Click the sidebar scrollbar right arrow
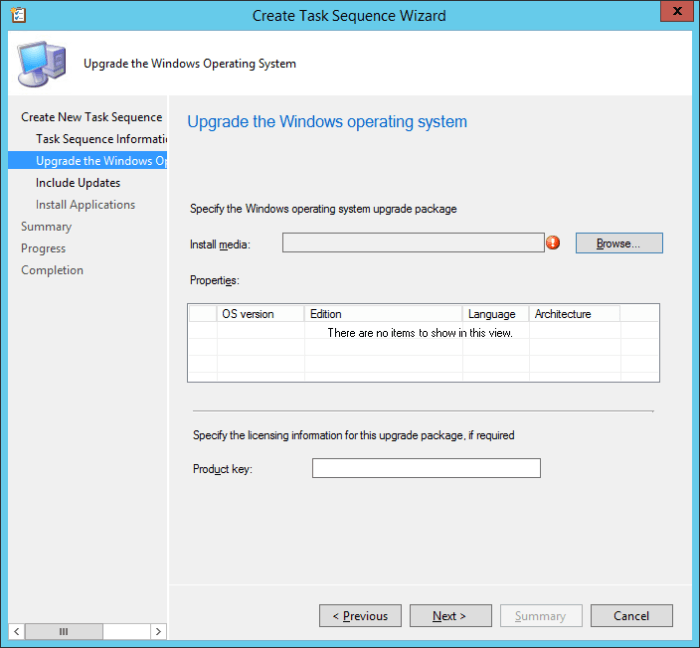700x648 pixels. [x=158, y=631]
